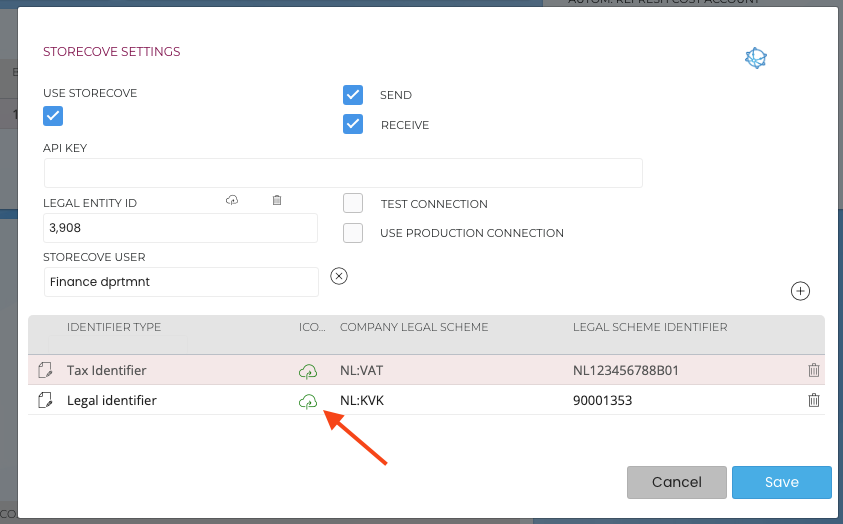Uncheck the Send checkbox
843x524 pixels.
point(352,95)
